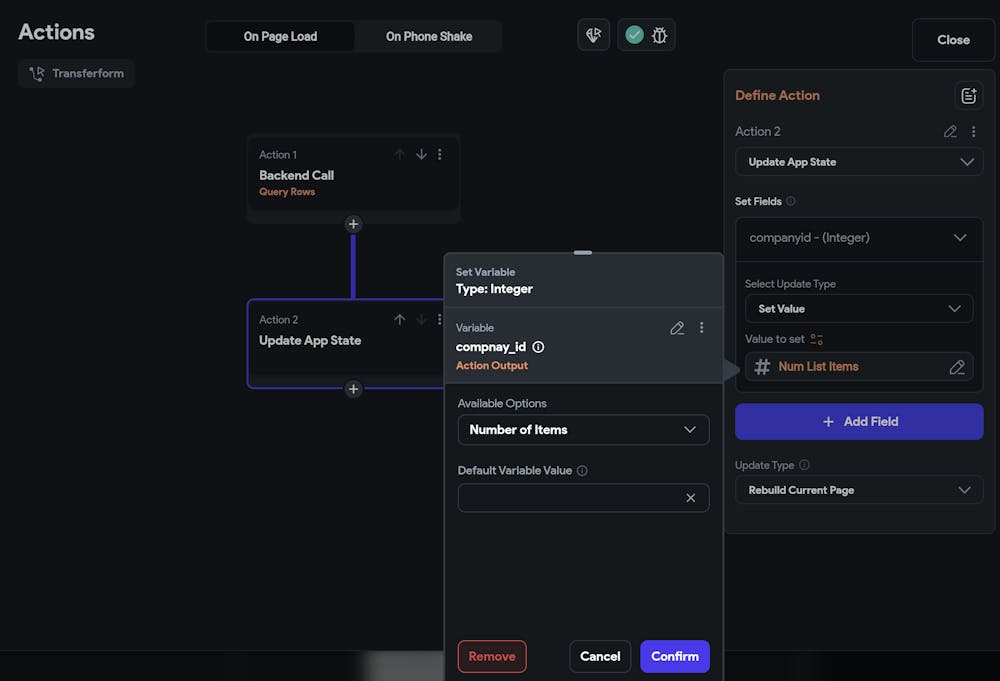The width and height of the screenshot is (1000, 681).
Task: Move Action 1 down with the arrow icon
Action: [421, 155]
